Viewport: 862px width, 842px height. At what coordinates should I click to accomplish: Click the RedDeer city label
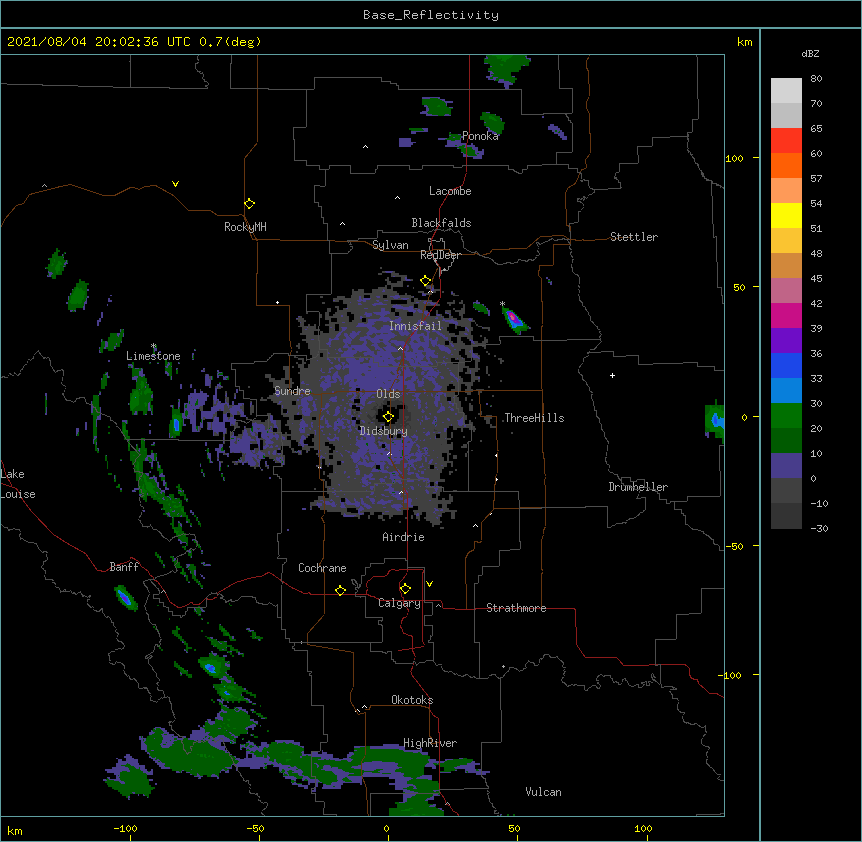(x=440, y=255)
